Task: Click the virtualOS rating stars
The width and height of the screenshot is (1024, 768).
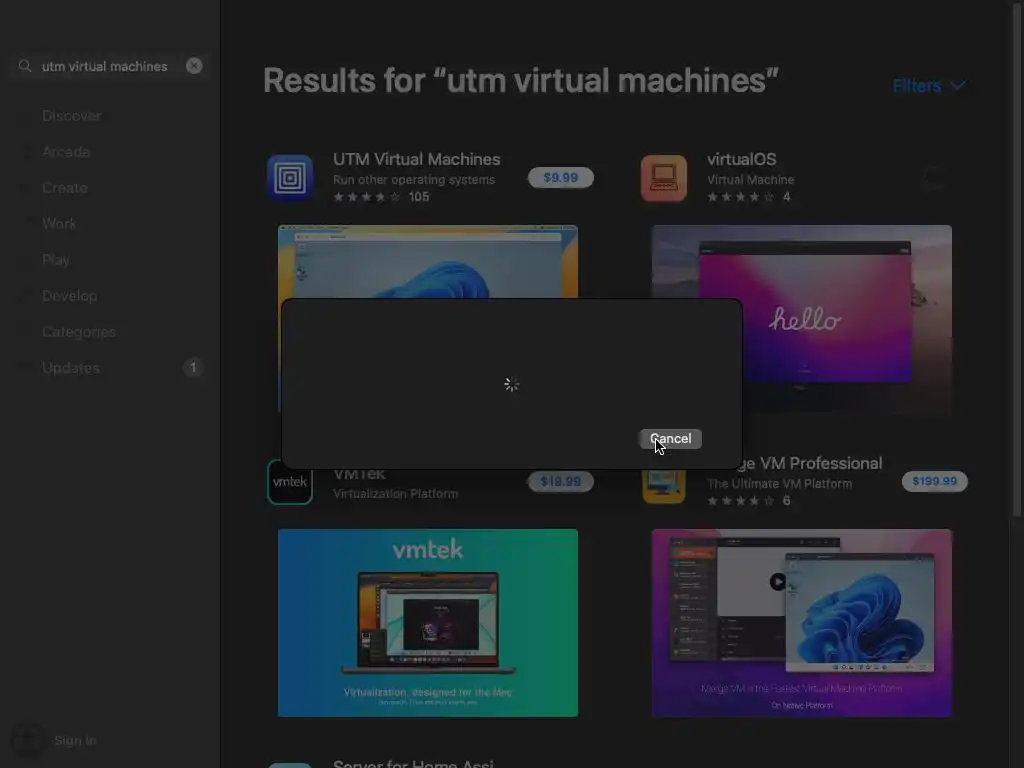Action: point(741,197)
